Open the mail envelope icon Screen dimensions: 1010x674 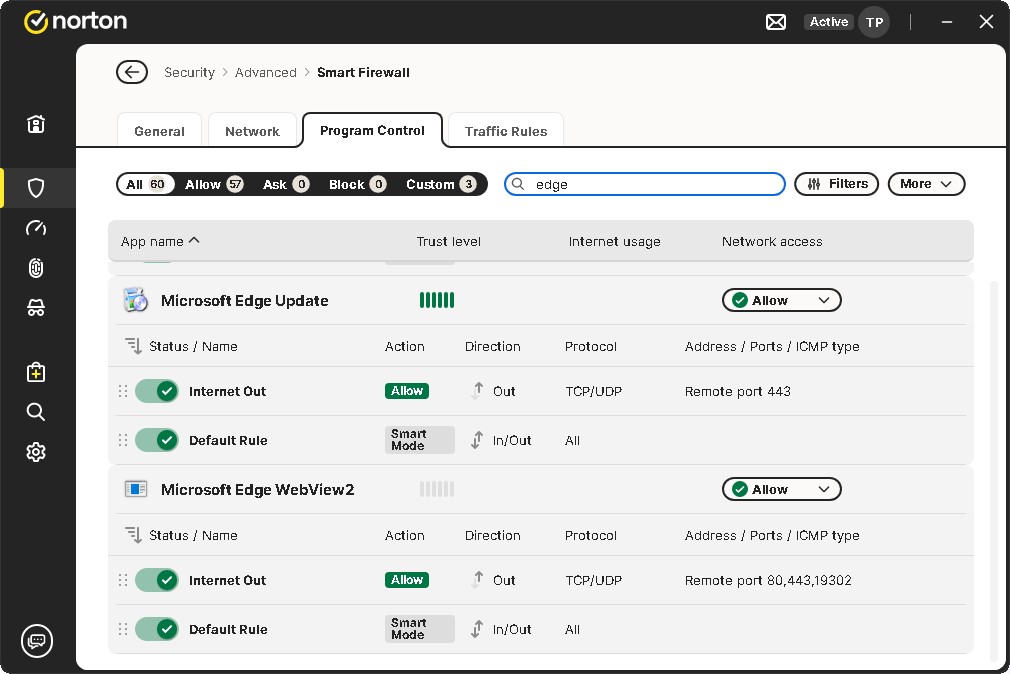(x=776, y=22)
